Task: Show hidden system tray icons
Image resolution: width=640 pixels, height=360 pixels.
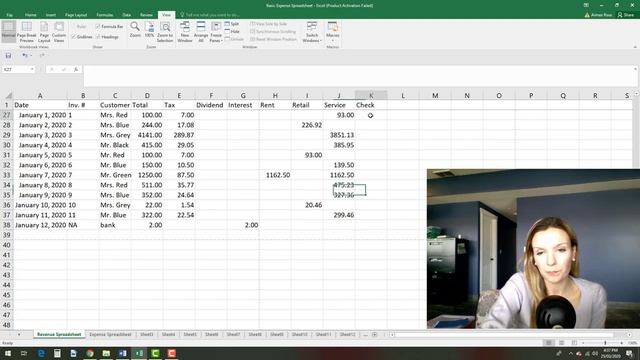Action: point(571,353)
